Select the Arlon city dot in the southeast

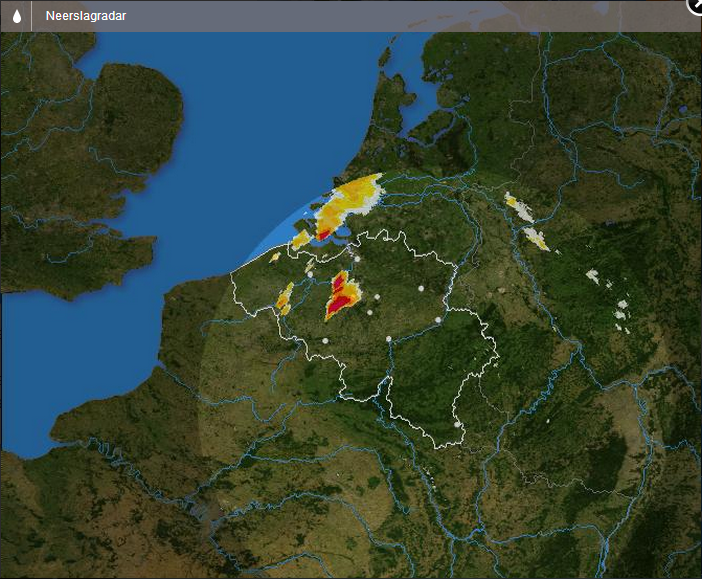[x=457, y=424]
